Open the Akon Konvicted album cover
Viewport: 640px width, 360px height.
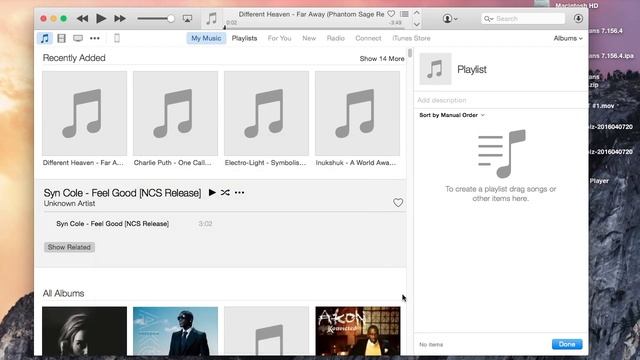coord(358,331)
